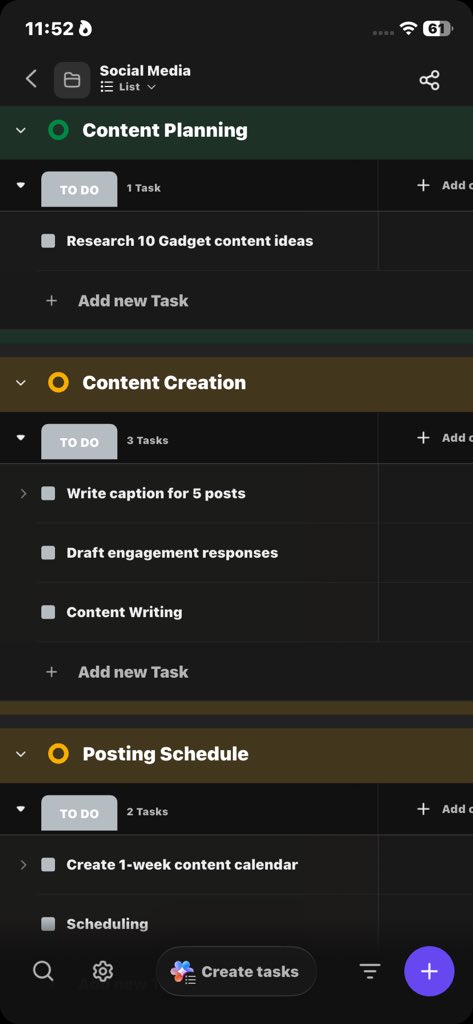Click the 3 Tasks count label

(148, 441)
